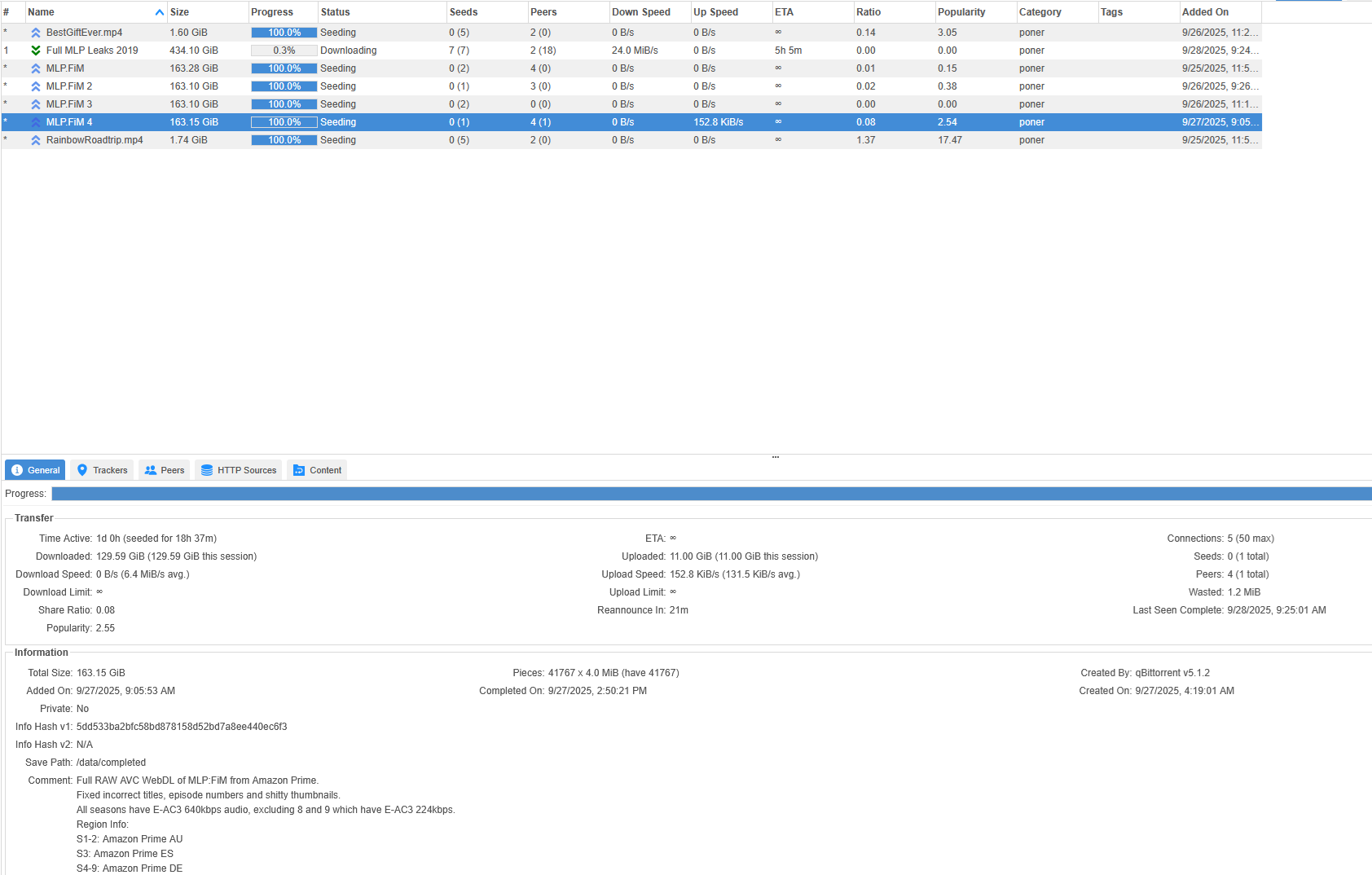The width and height of the screenshot is (1372, 875).
Task: Sort torrents by Name column header
Action: point(96,12)
